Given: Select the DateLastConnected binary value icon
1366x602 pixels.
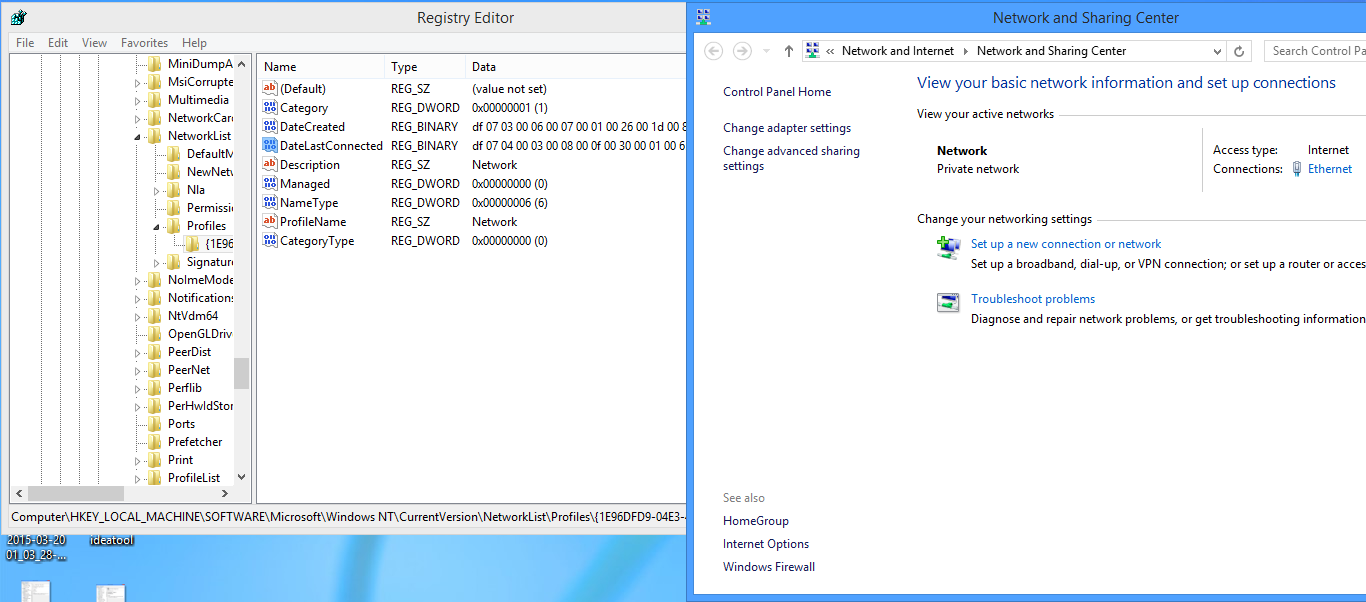Looking at the screenshot, I should point(269,146).
